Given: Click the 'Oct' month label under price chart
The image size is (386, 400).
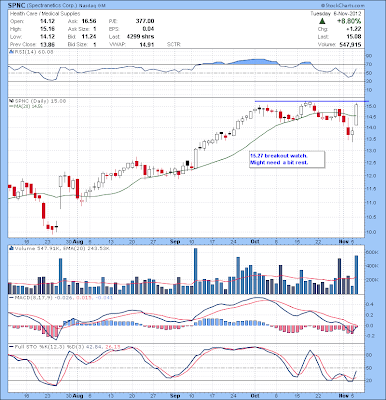Looking at the screenshot, I should 256,242.
